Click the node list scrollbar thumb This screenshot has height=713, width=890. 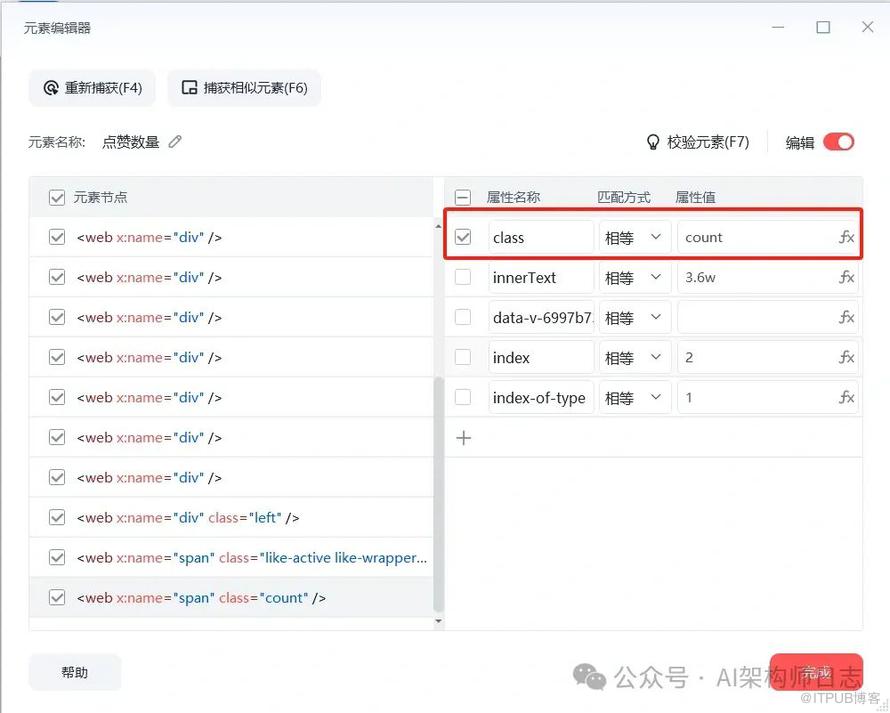[x=438, y=494]
